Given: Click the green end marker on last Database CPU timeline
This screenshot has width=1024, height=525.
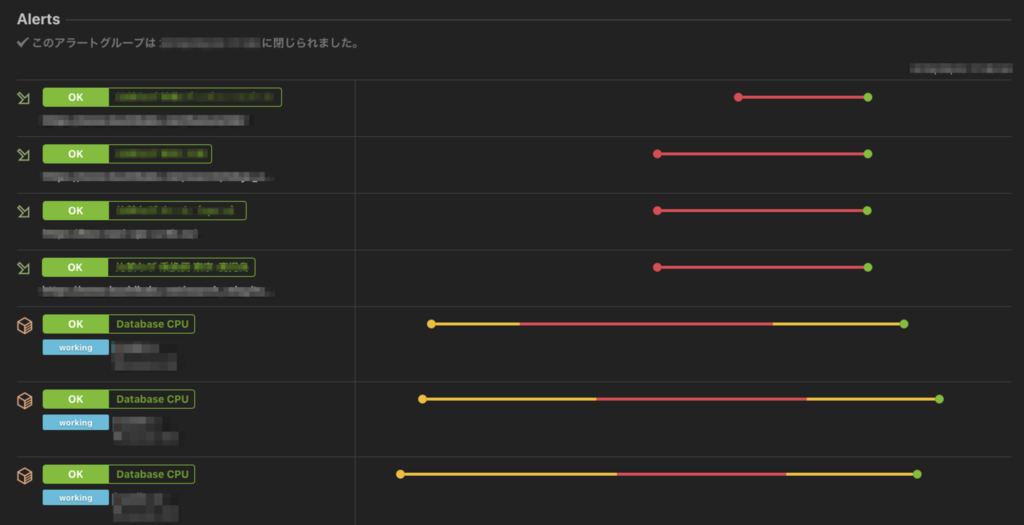Looking at the screenshot, I should tap(918, 474).
